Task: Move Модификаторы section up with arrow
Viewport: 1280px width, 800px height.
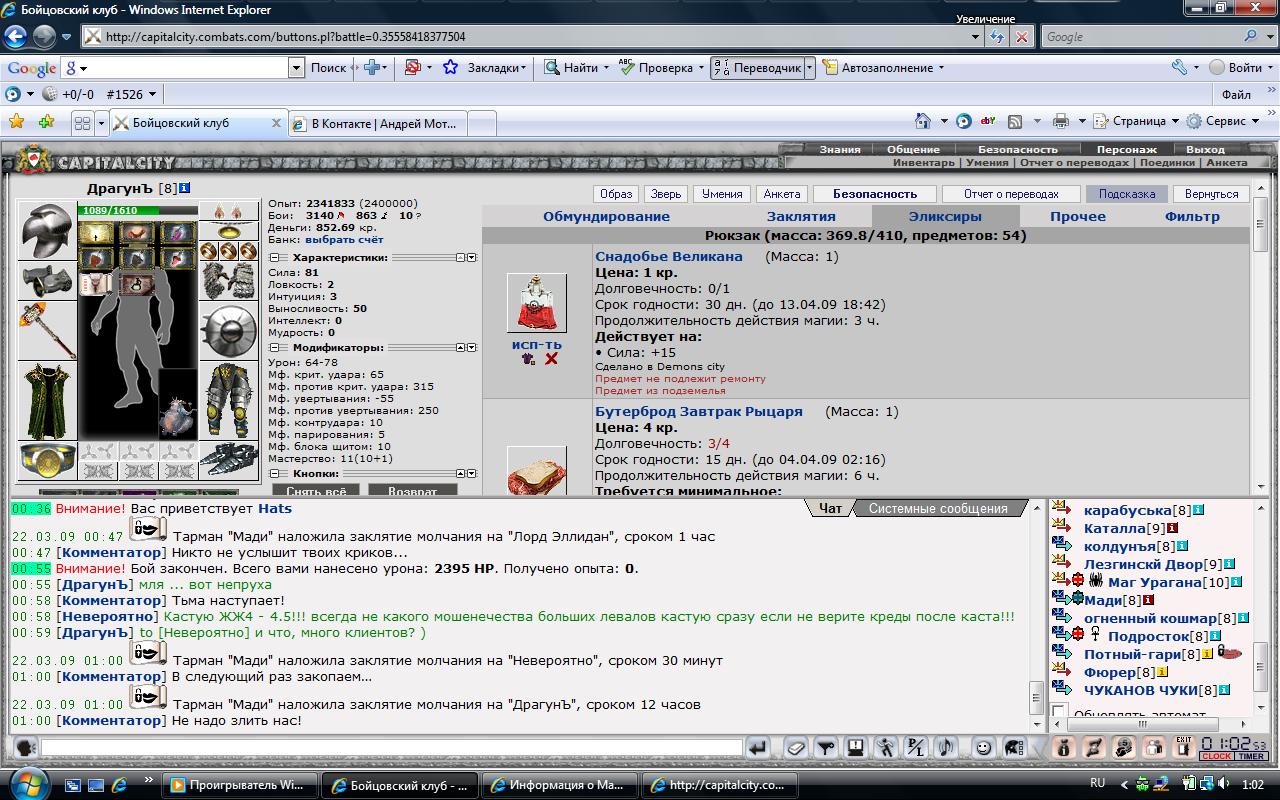Action: click(x=461, y=348)
